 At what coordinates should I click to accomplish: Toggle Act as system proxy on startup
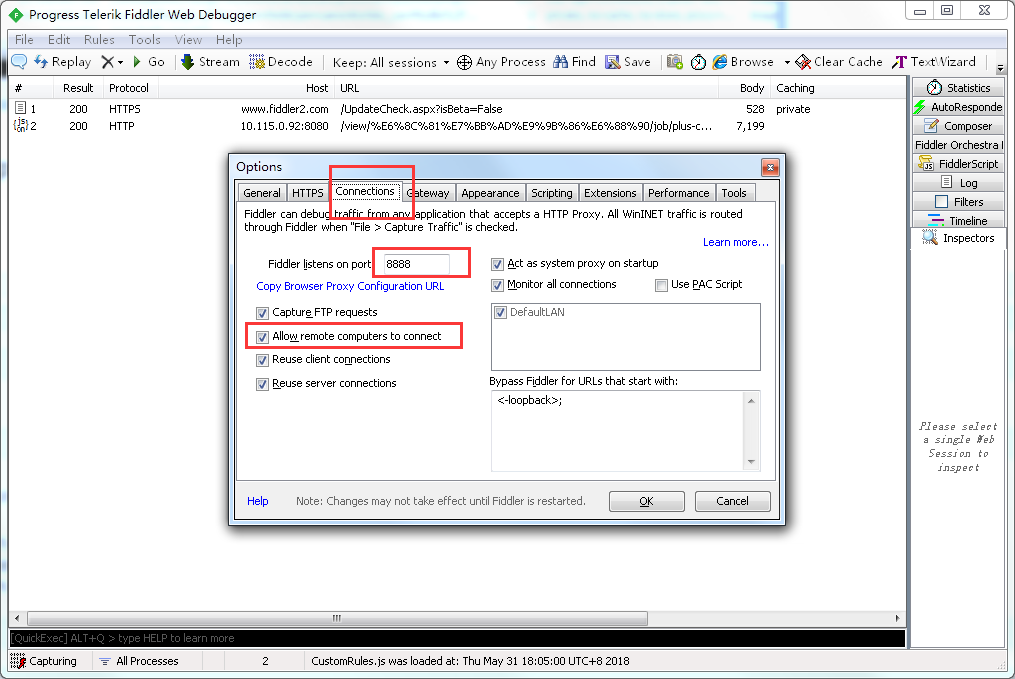[x=497, y=264]
